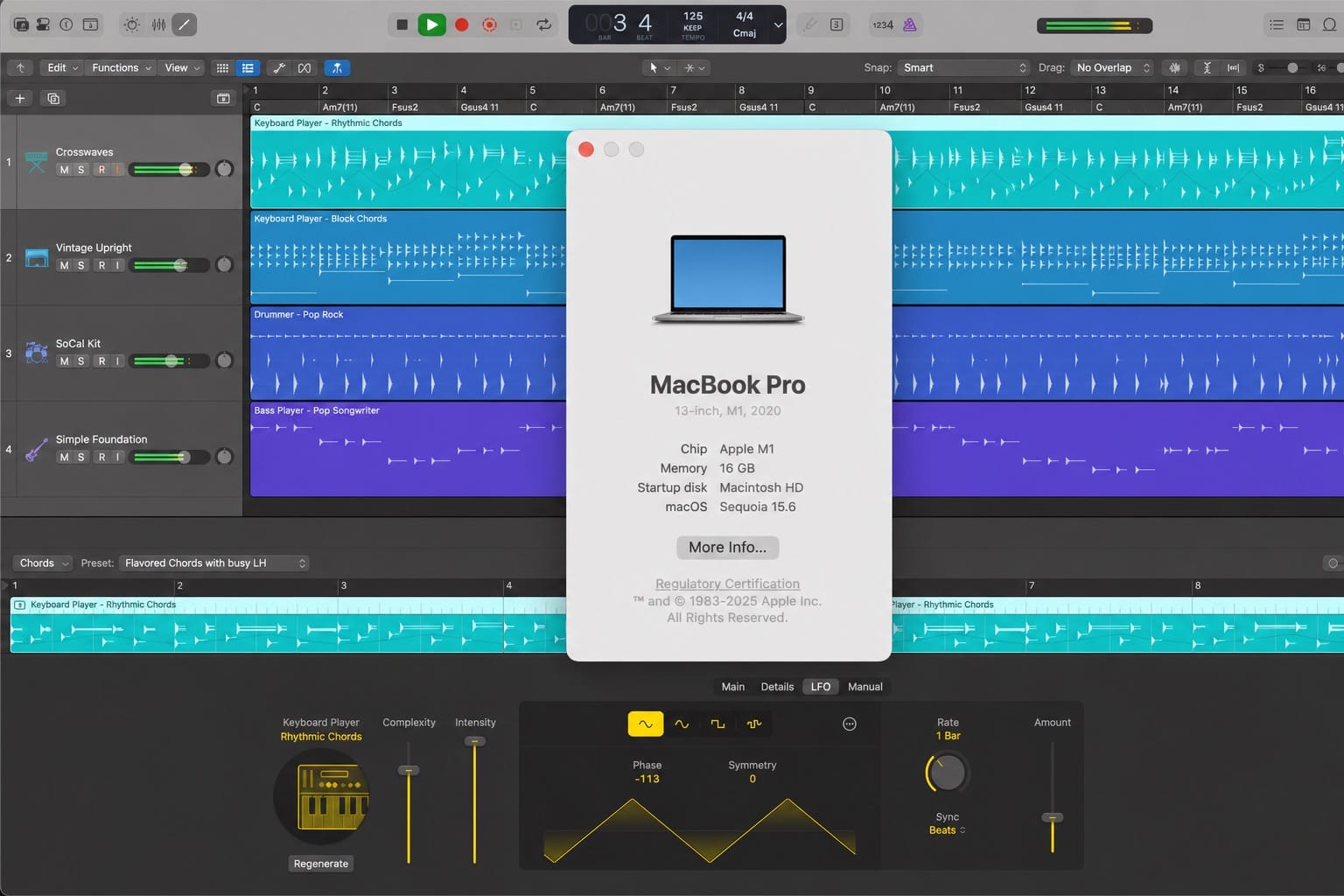
Task: Open the pointer tool dropdown
Action: [x=660, y=67]
